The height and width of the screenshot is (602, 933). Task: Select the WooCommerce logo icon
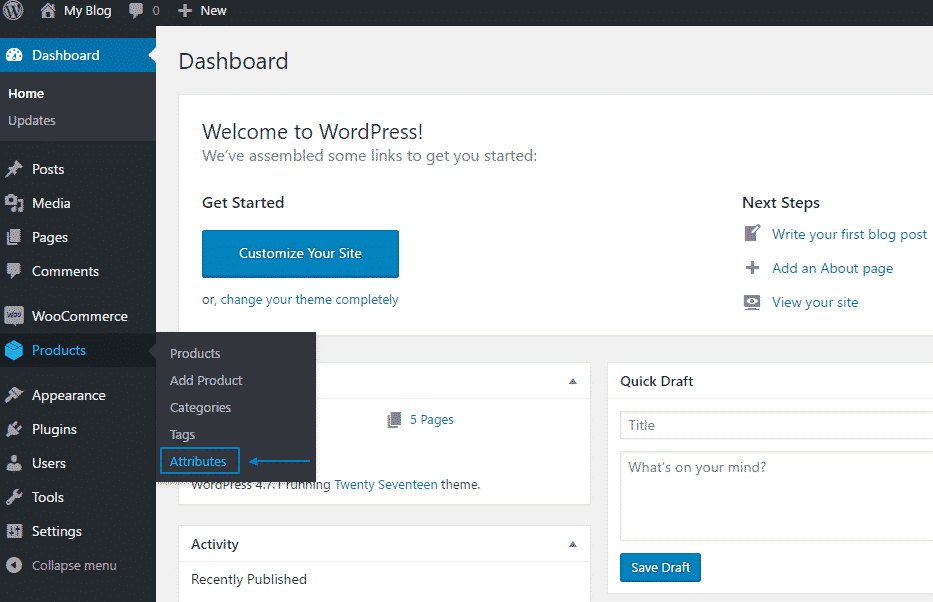[14, 316]
